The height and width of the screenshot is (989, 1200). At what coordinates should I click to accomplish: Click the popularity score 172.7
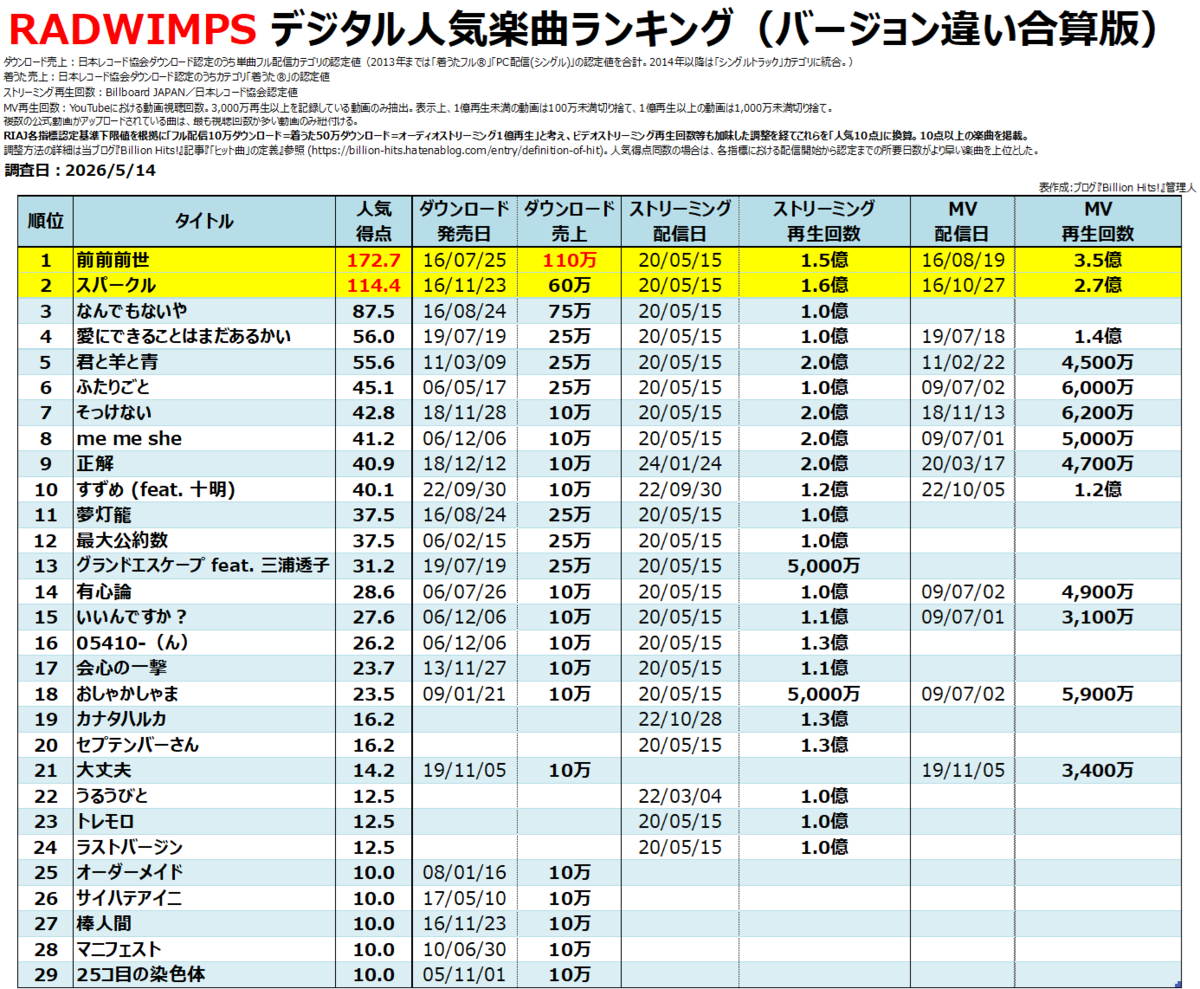(376, 260)
